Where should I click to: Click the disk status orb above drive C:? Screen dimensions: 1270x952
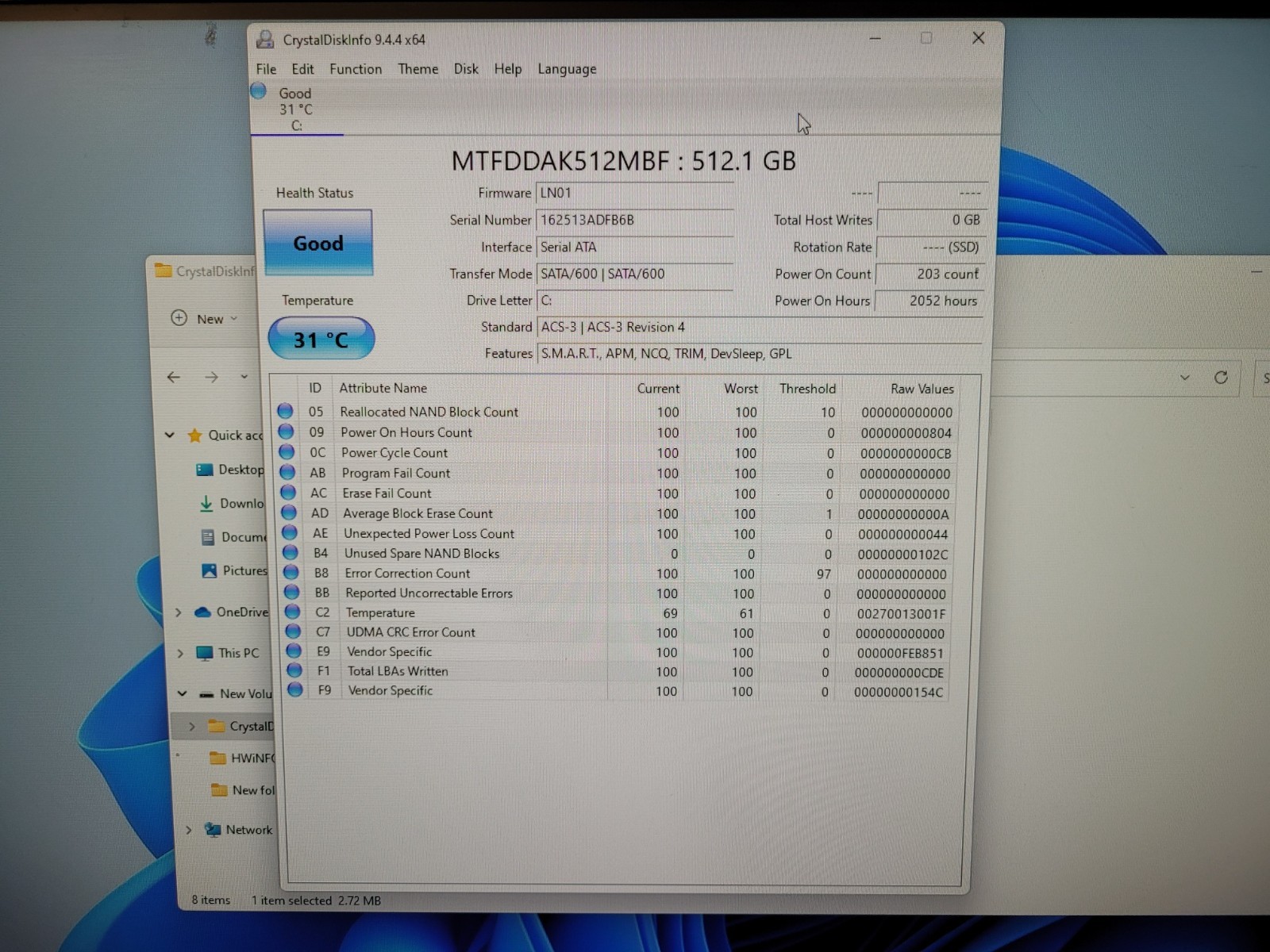click(x=259, y=91)
